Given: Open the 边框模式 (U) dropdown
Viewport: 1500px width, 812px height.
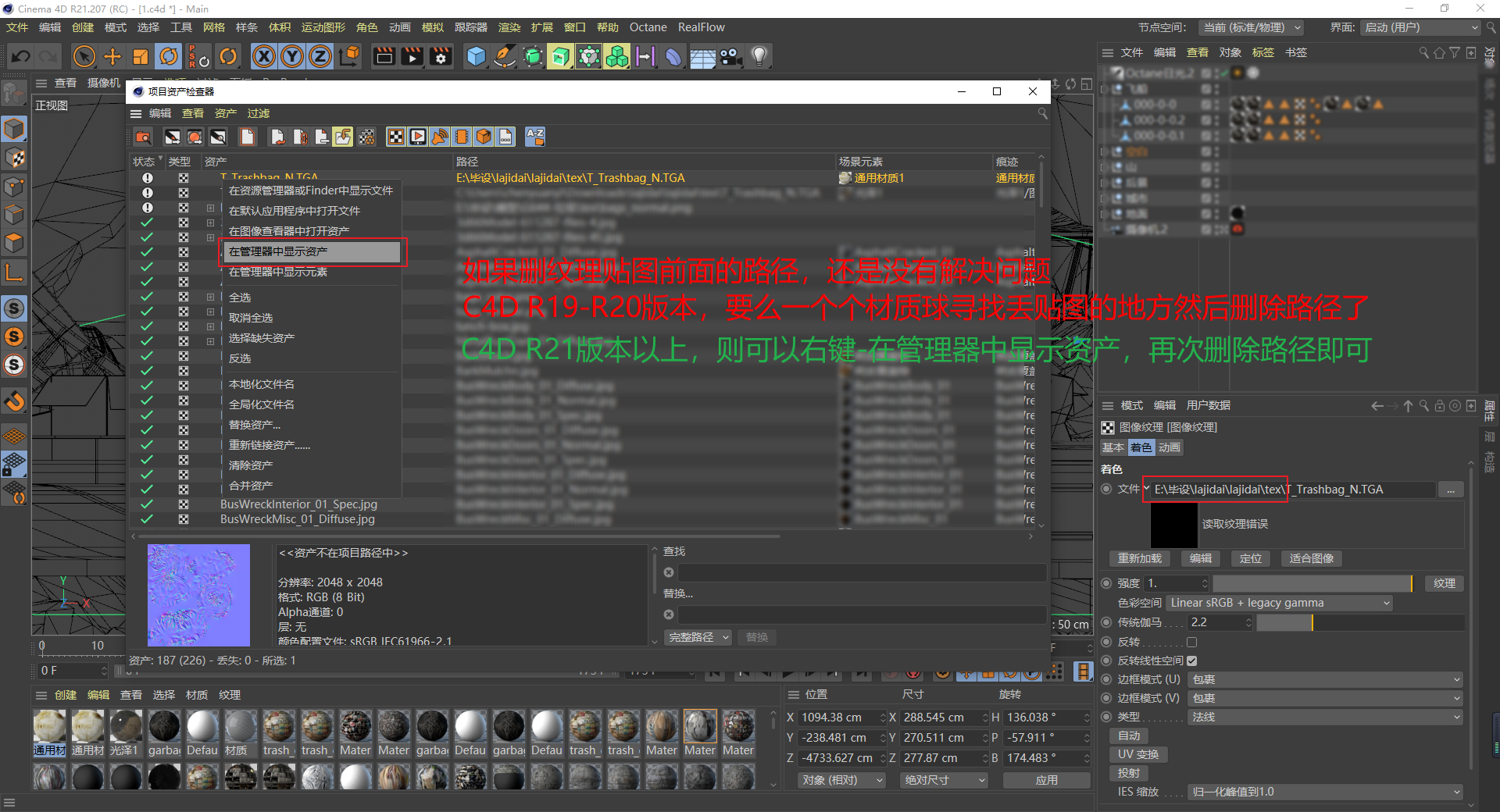Looking at the screenshot, I should [1325, 679].
